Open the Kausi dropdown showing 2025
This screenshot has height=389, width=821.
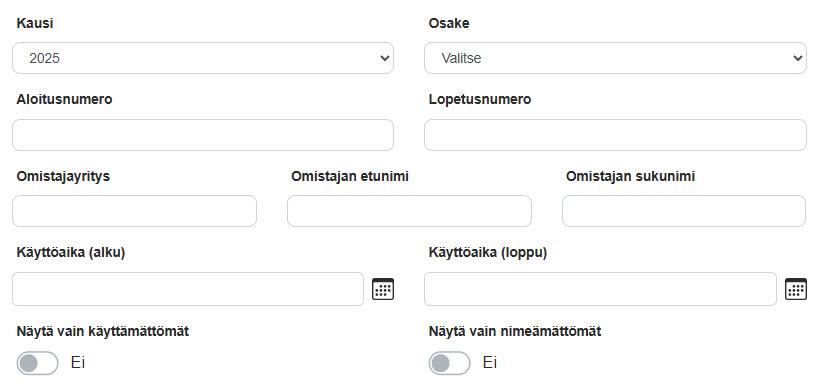click(203, 58)
